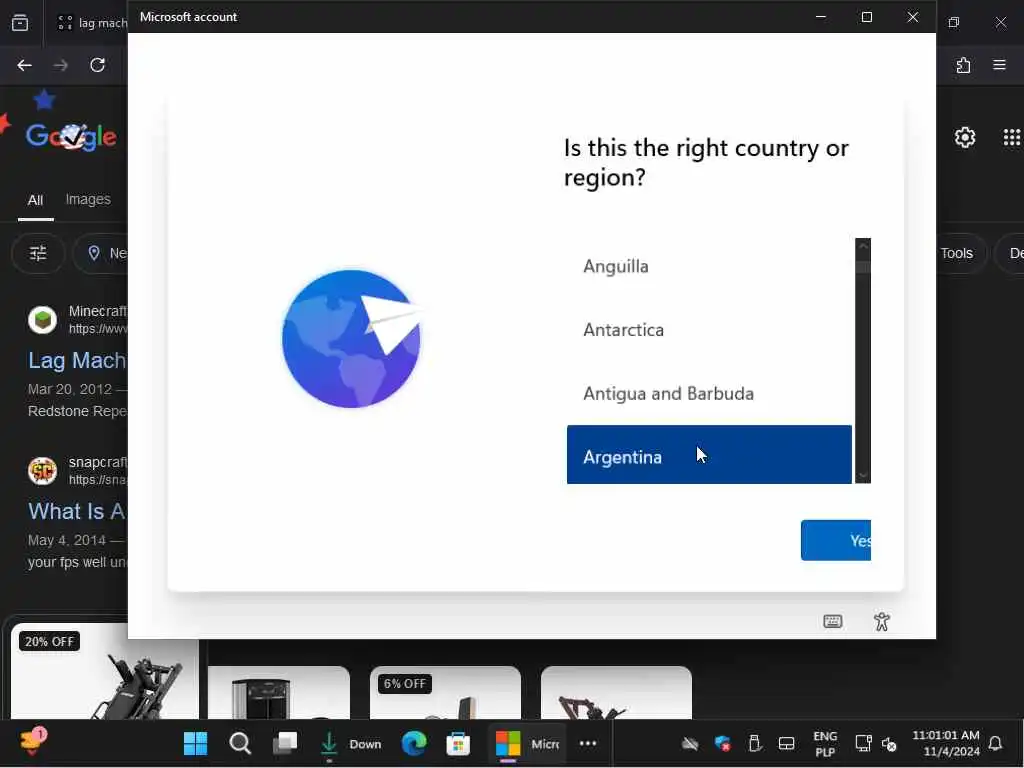1024x768 pixels.
Task: Click the USB device tray icon
Action: [754, 743]
